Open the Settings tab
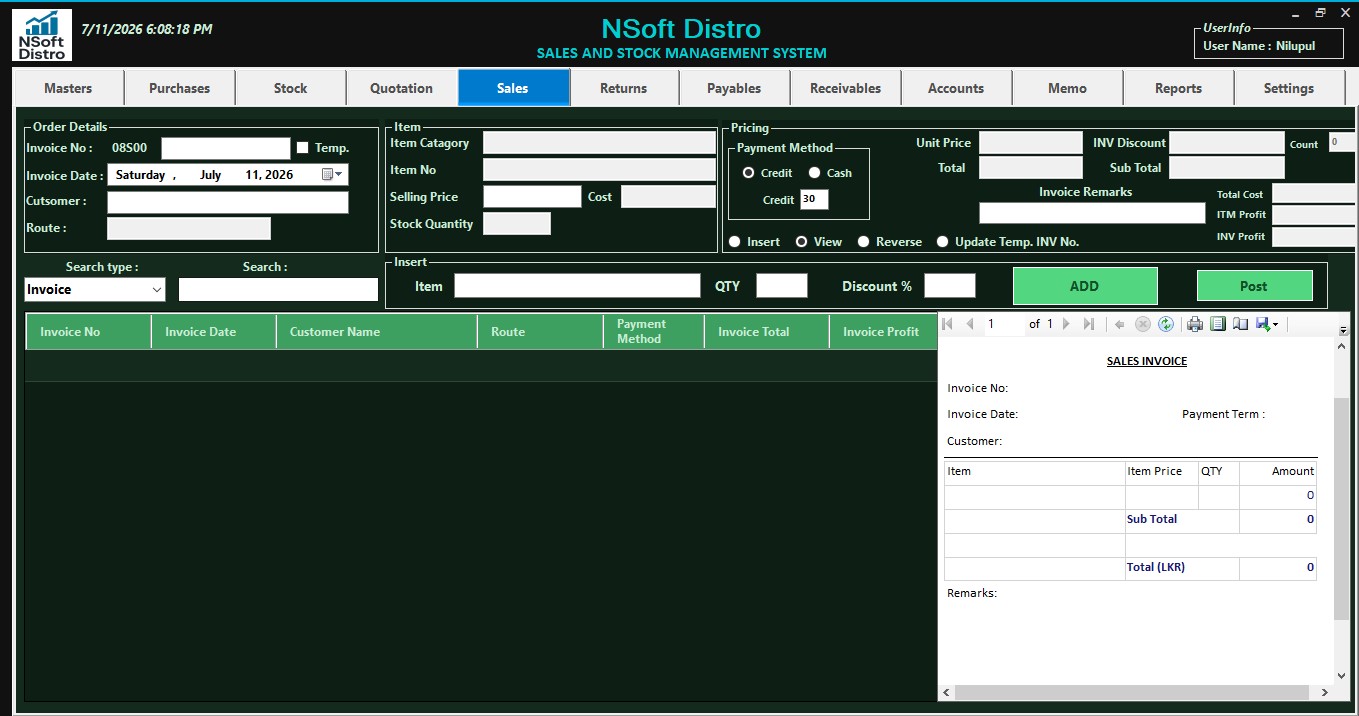 (x=1289, y=88)
